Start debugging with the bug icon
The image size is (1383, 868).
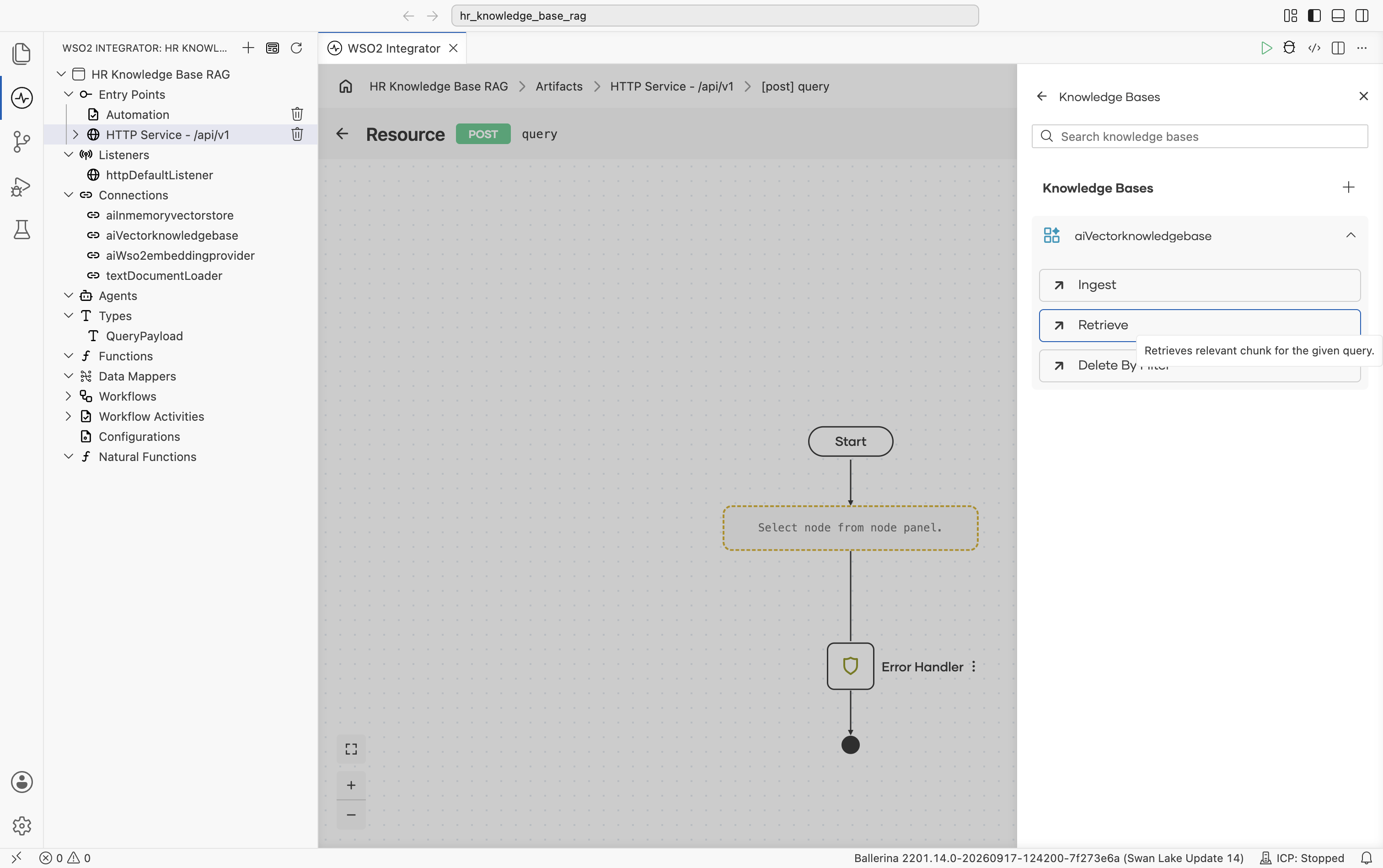[x=1289, y=48]
